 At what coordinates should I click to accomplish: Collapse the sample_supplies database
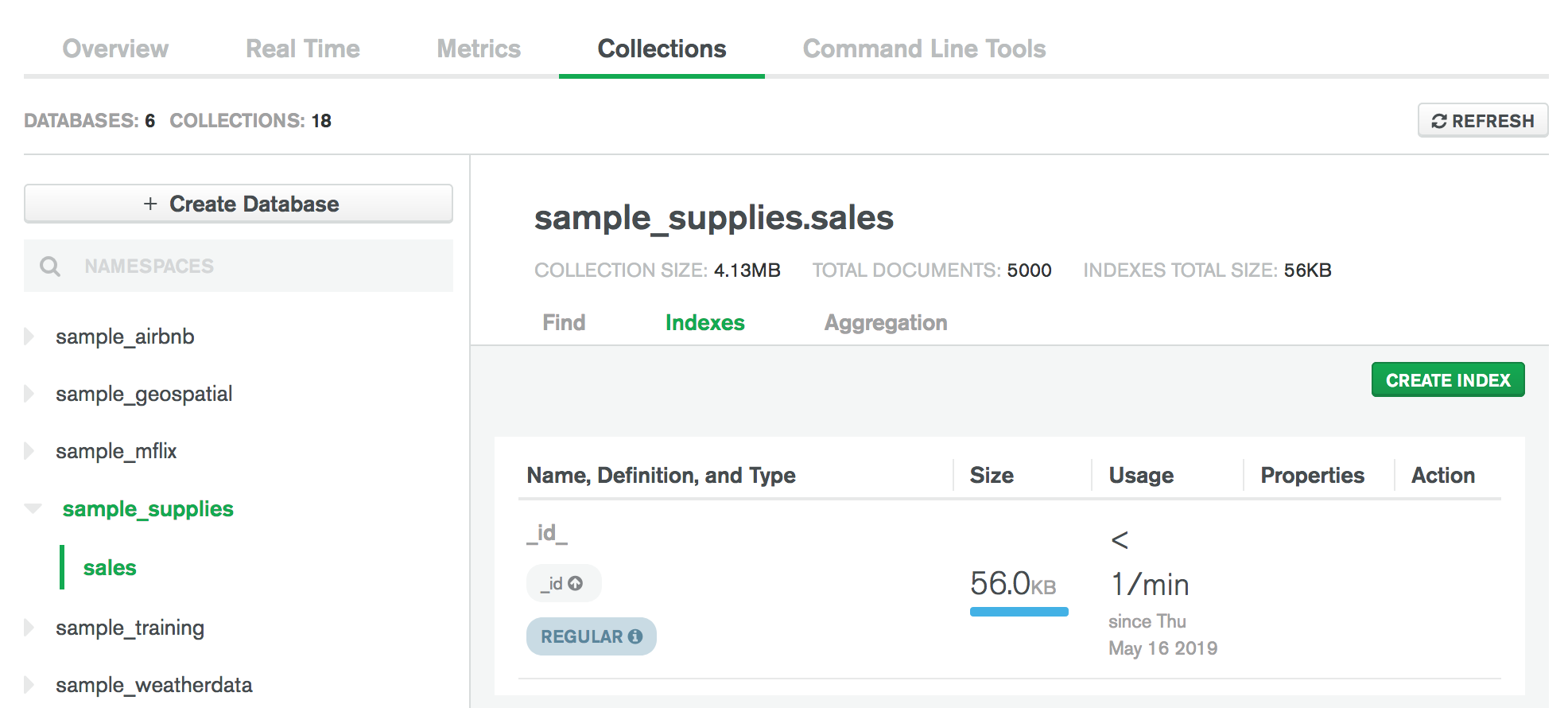coord(33,508)
